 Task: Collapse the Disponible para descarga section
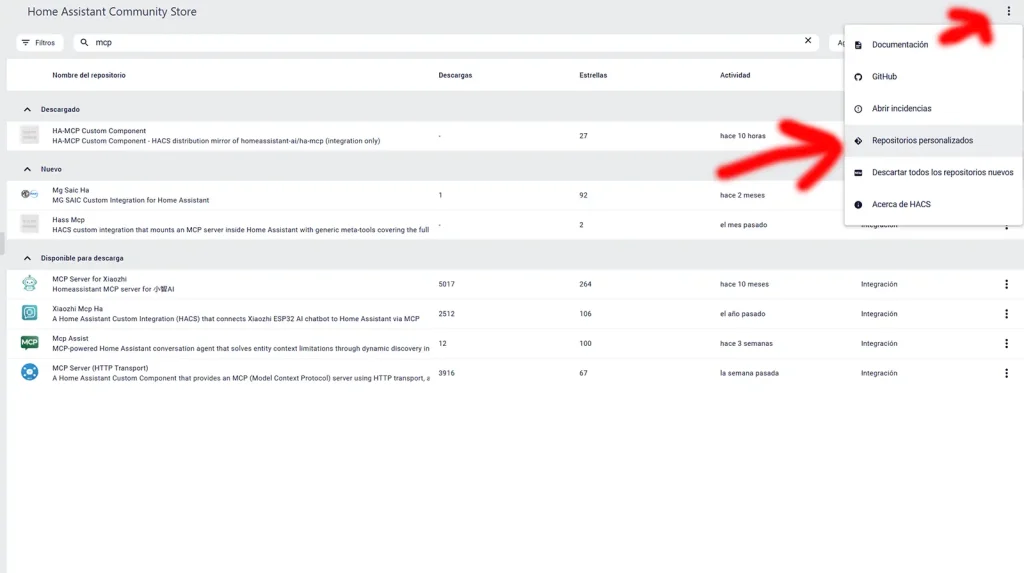pos(27,259)
